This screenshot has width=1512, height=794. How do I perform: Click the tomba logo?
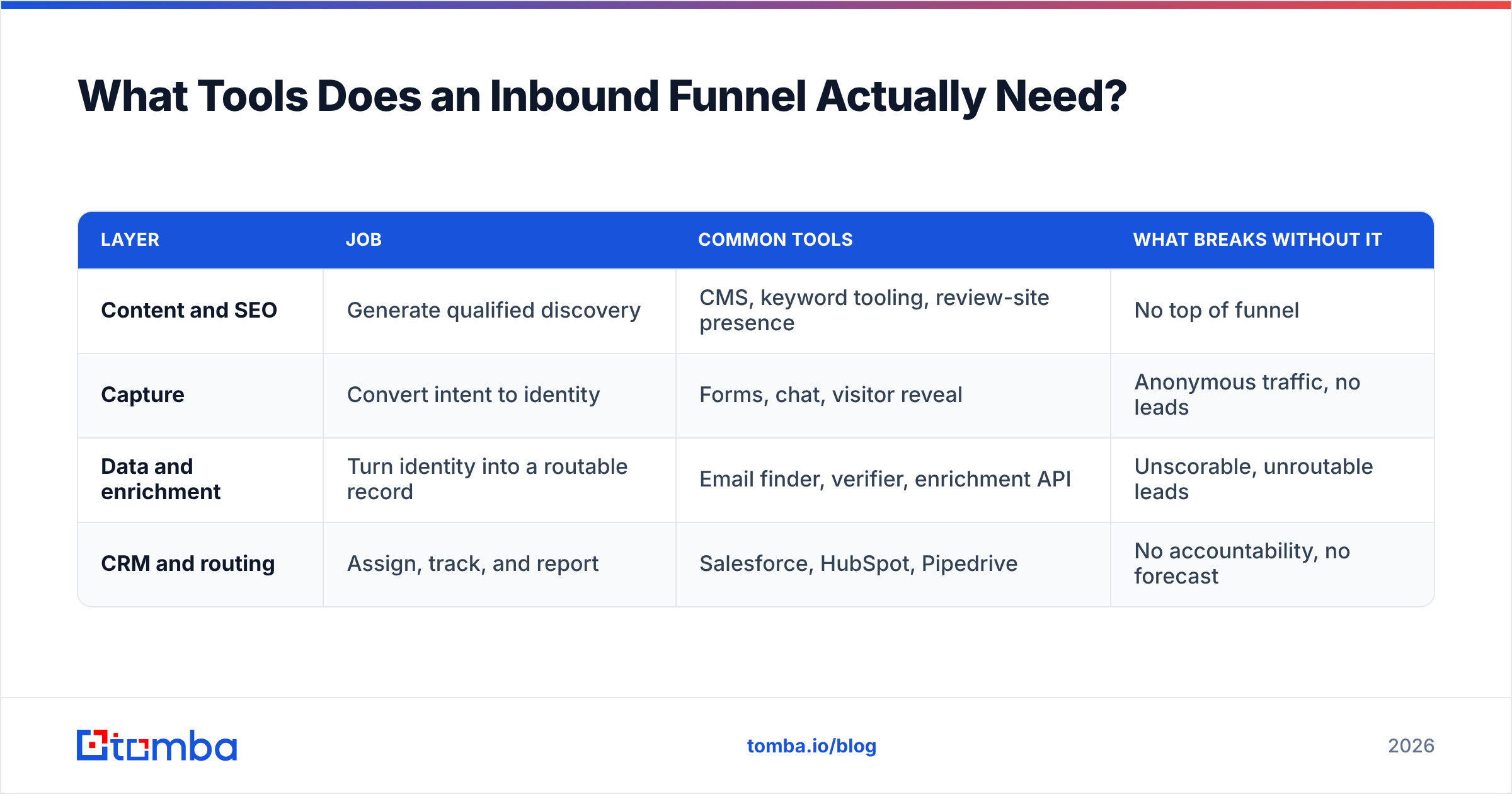pyautogui.click(x=157, y=745)
